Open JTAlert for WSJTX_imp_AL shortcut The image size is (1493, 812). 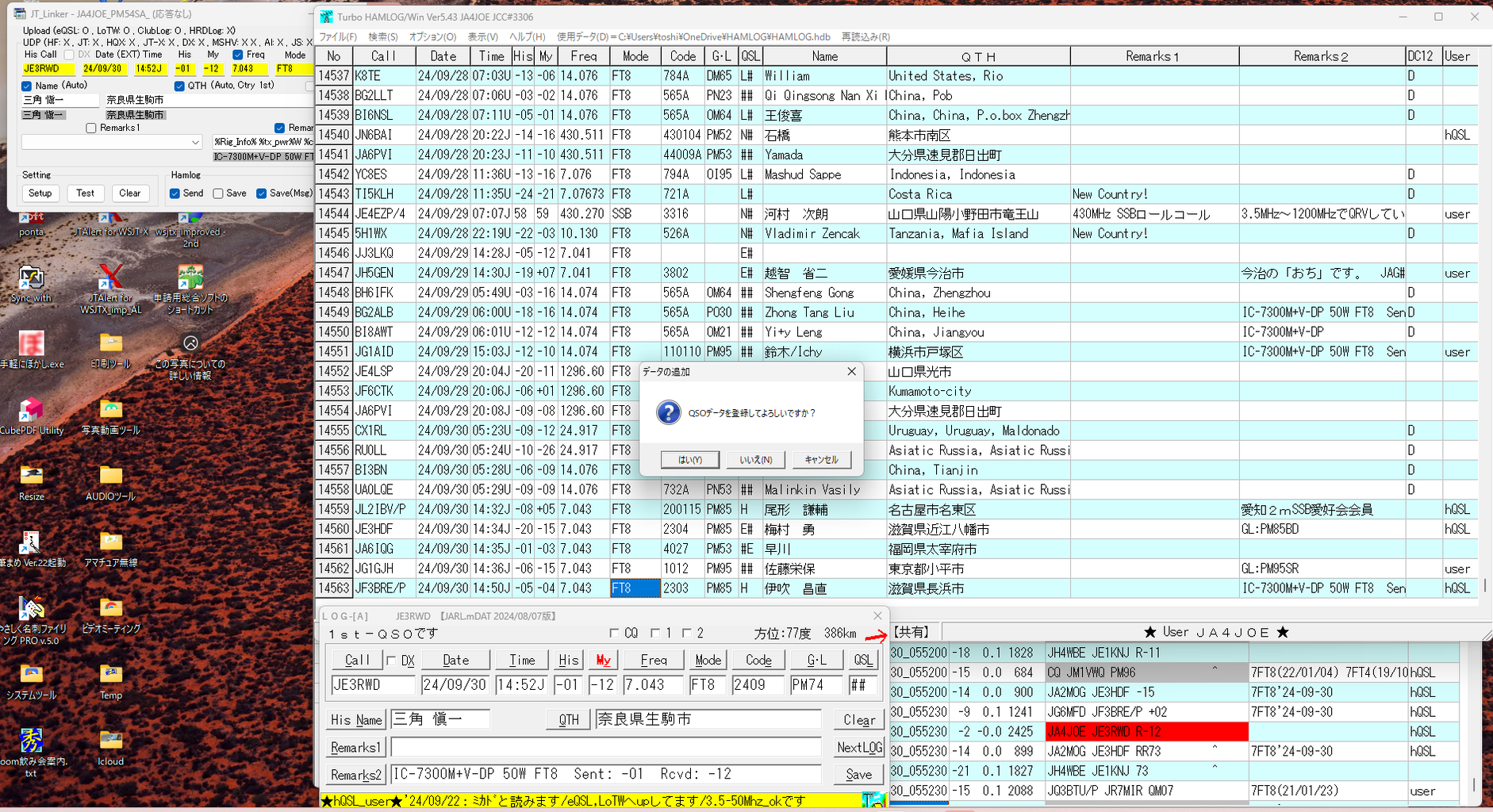(x=110, y=289)
